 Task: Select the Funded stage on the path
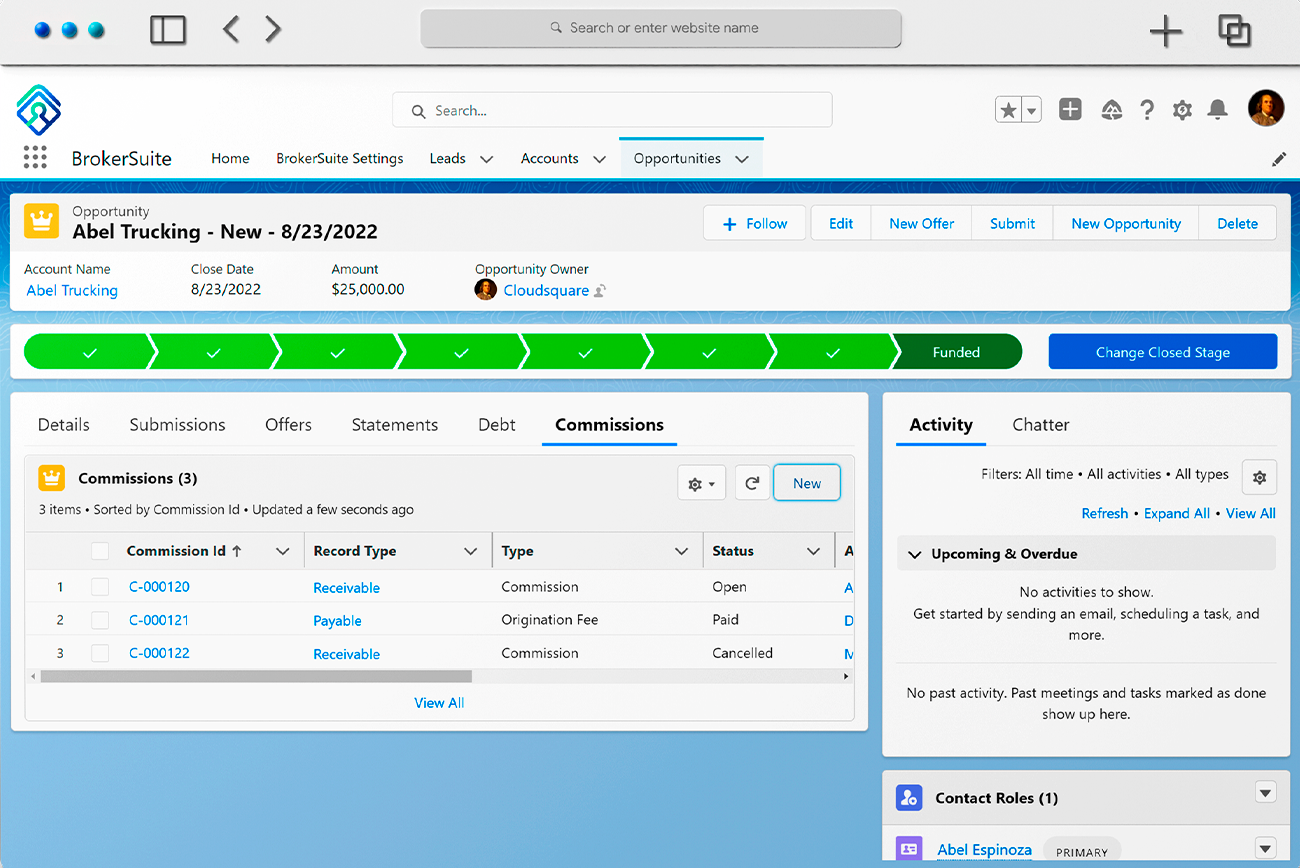(x=957, y=351)
